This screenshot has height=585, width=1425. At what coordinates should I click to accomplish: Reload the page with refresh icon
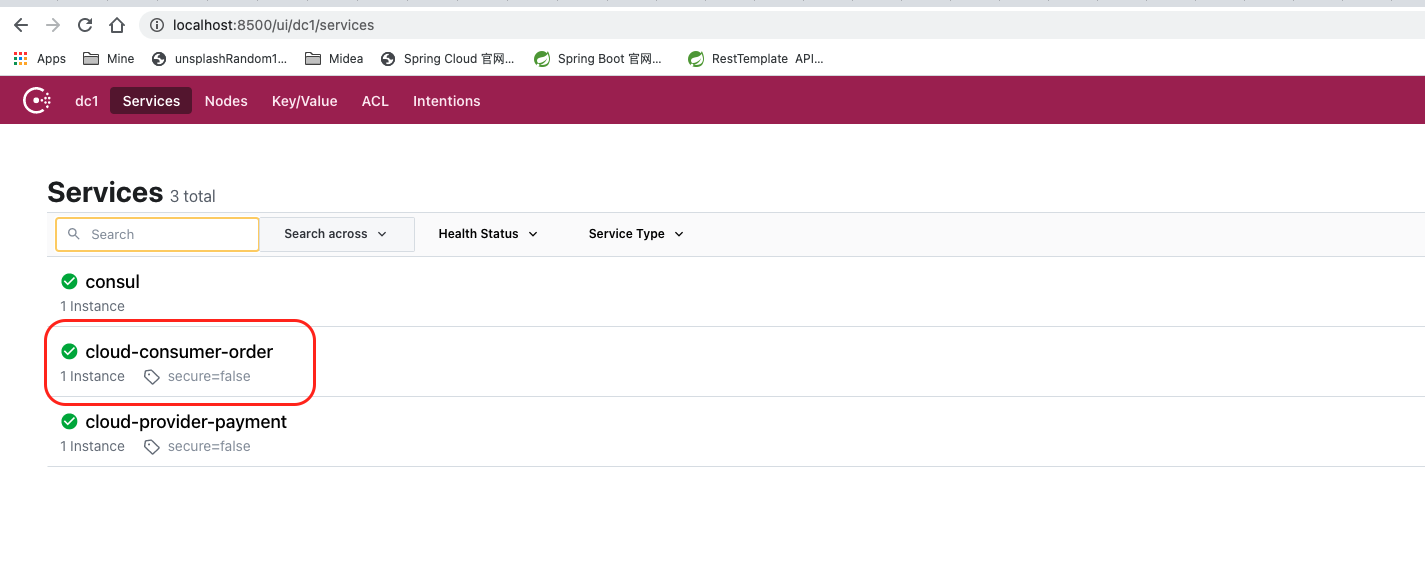(x=85, y=25)
